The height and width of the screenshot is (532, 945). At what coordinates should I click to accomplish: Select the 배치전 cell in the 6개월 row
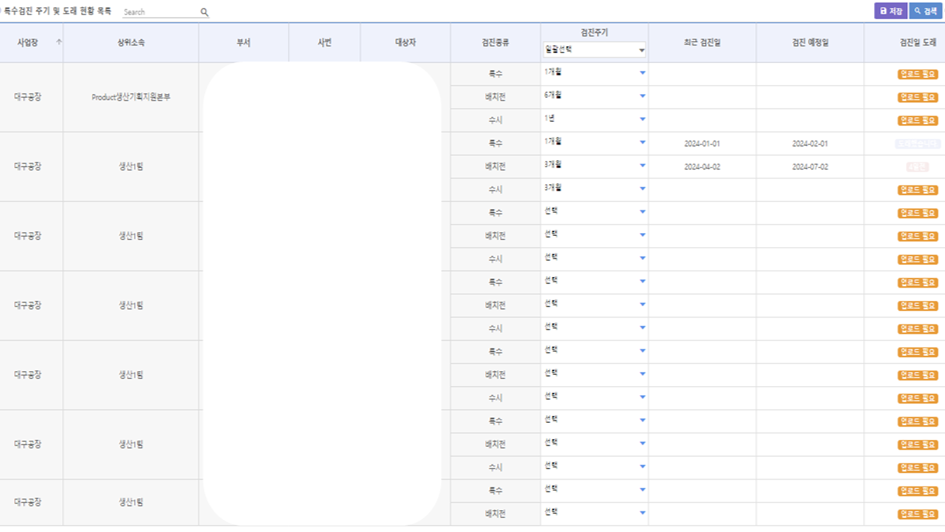tap(495, 97)
